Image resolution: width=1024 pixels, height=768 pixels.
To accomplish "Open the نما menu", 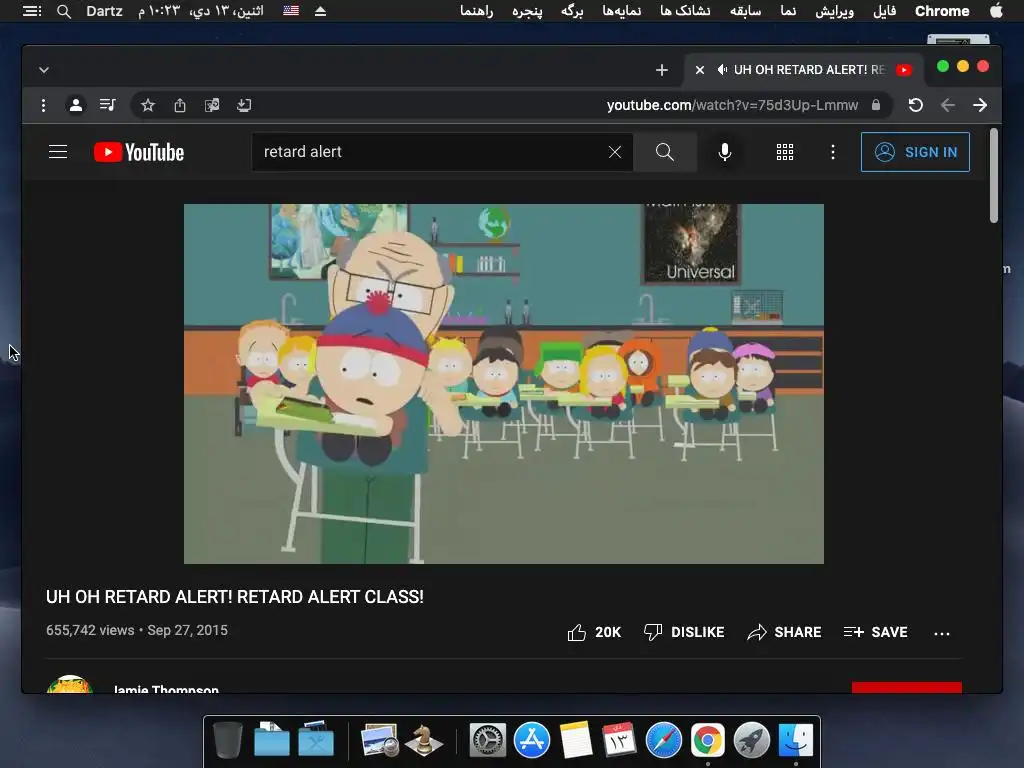I will click(788, 11).
